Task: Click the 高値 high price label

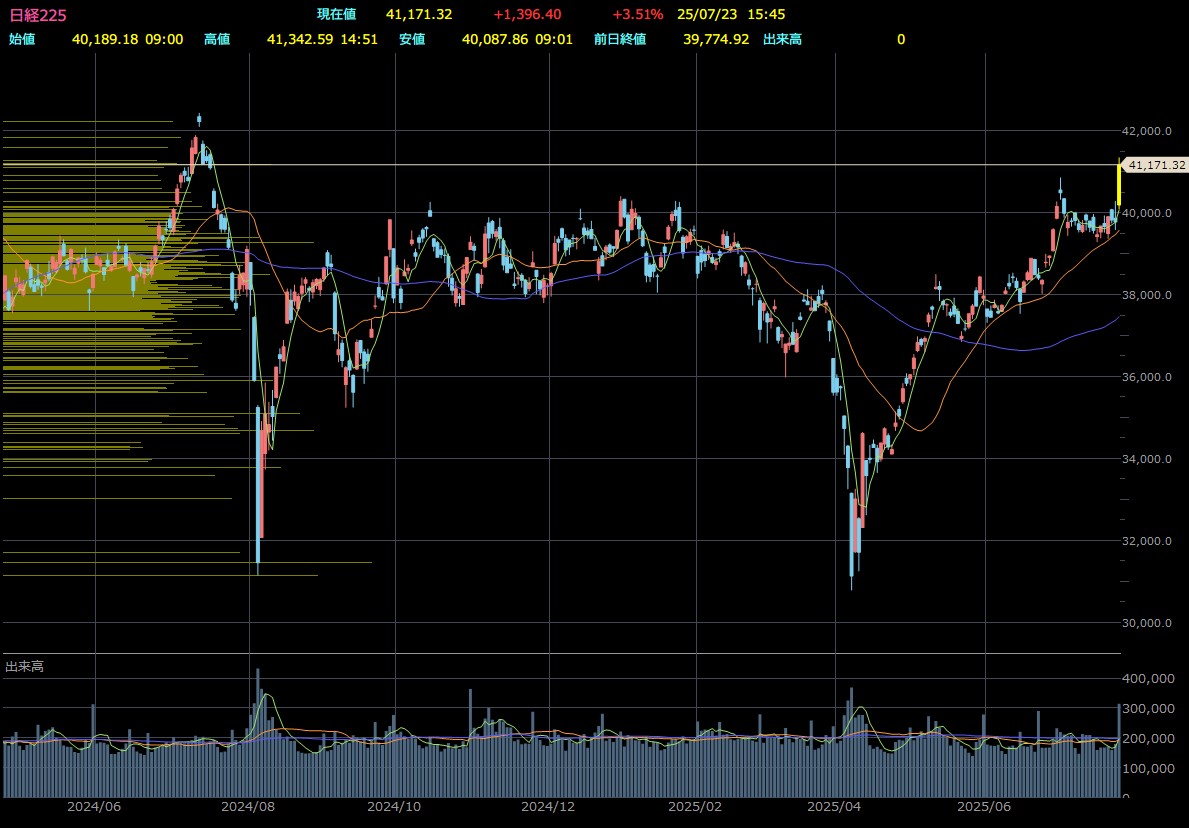Action: (x=217, y=39)
